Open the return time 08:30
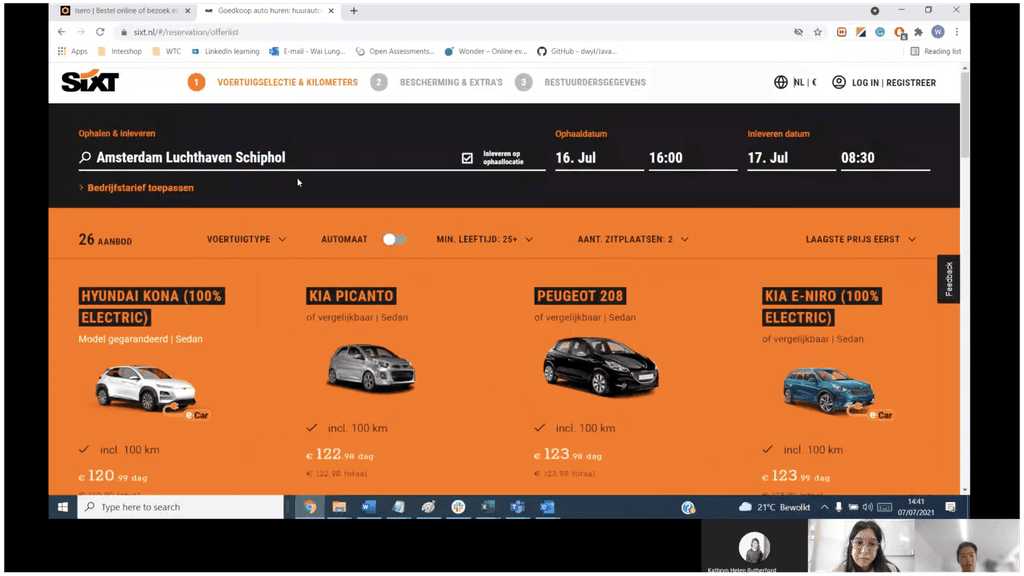The height and width of the screenshot is (576, 1024). [x=885, y=157]
